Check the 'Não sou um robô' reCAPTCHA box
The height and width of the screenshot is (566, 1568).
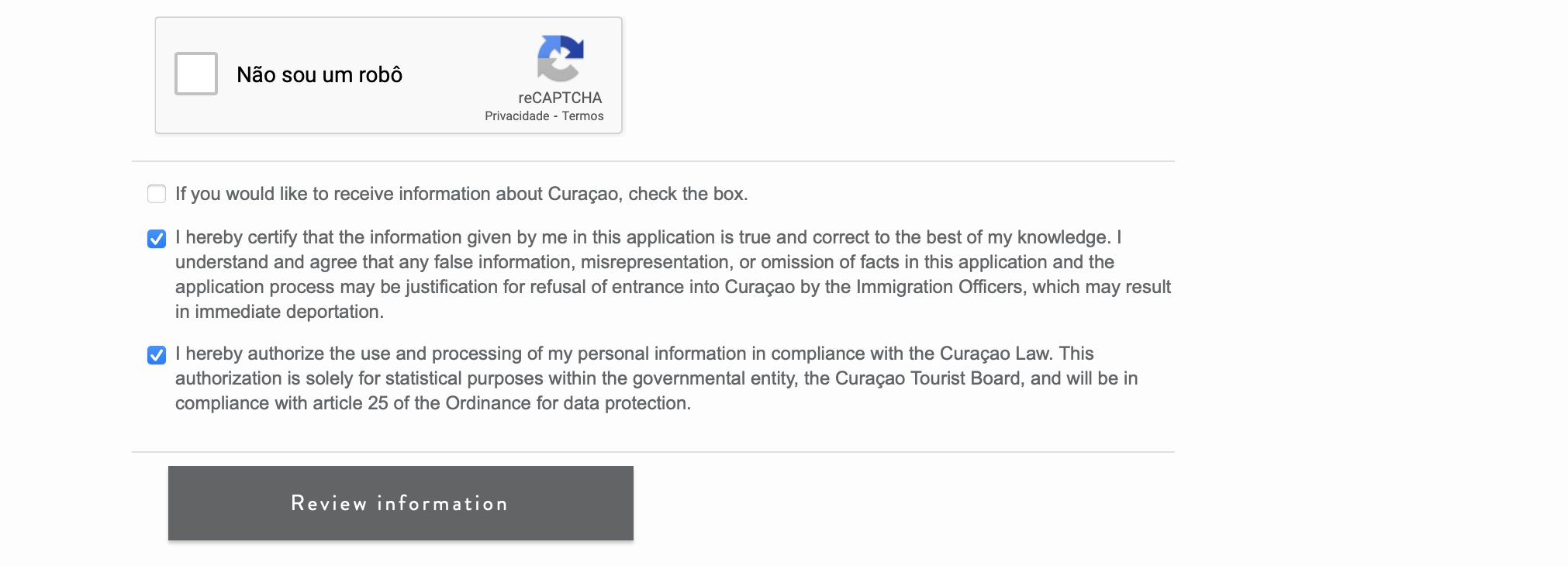[196, 74]
